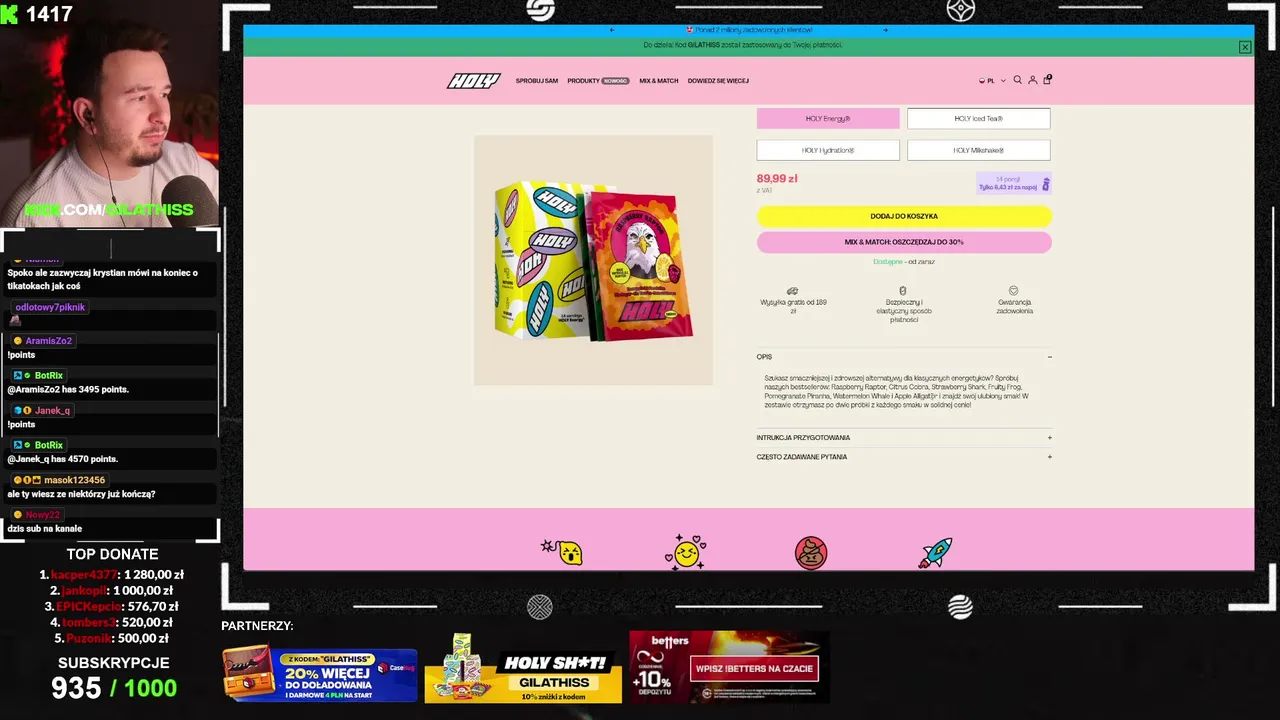The image size is (1280, 720).
Task: Click Gwarancja zadowolenia text
Action: 1014,306
